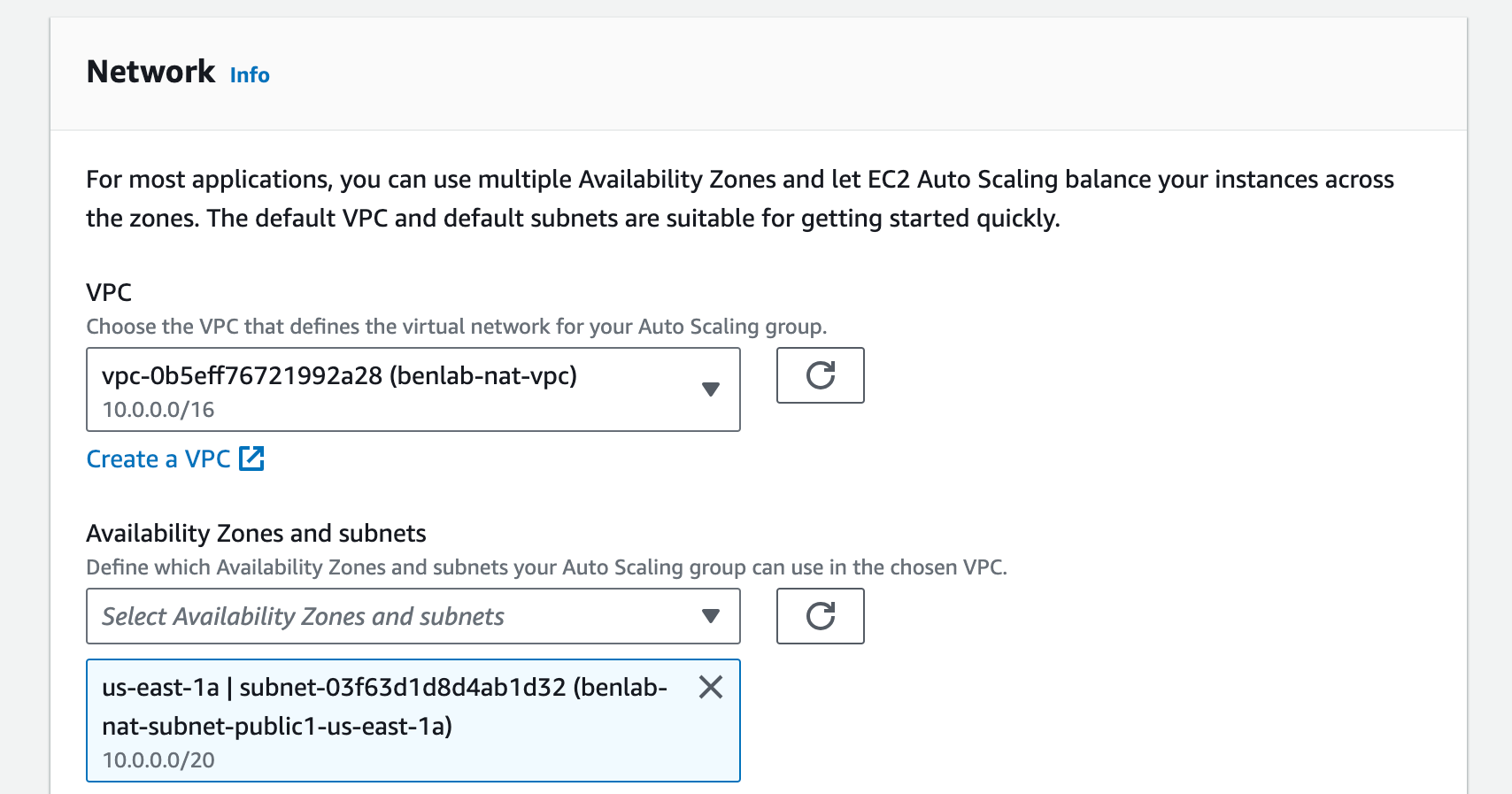Click the 10.0.0.0/16 CIDR text
Viewport: 1512px width, 794px height.
pos(158,410)
